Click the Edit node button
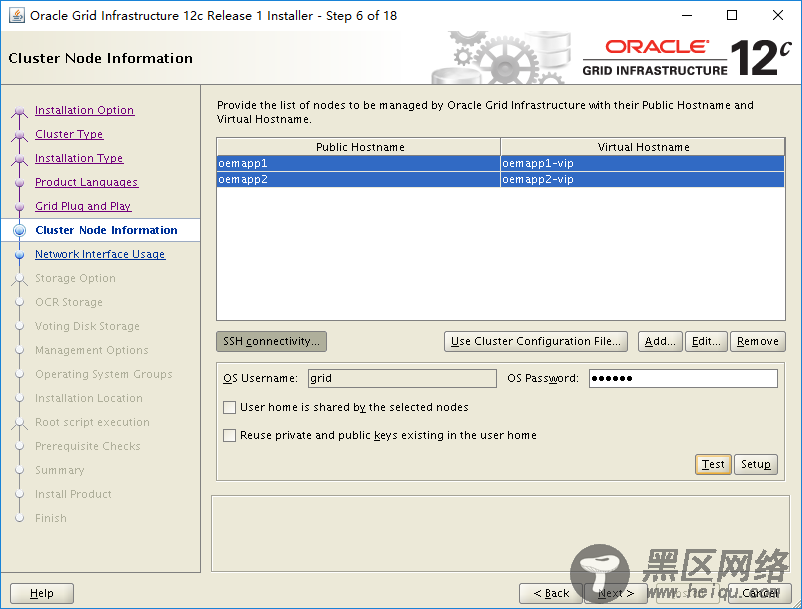The image size is (802, 609). pyautogui.click(x=706, y=342)
